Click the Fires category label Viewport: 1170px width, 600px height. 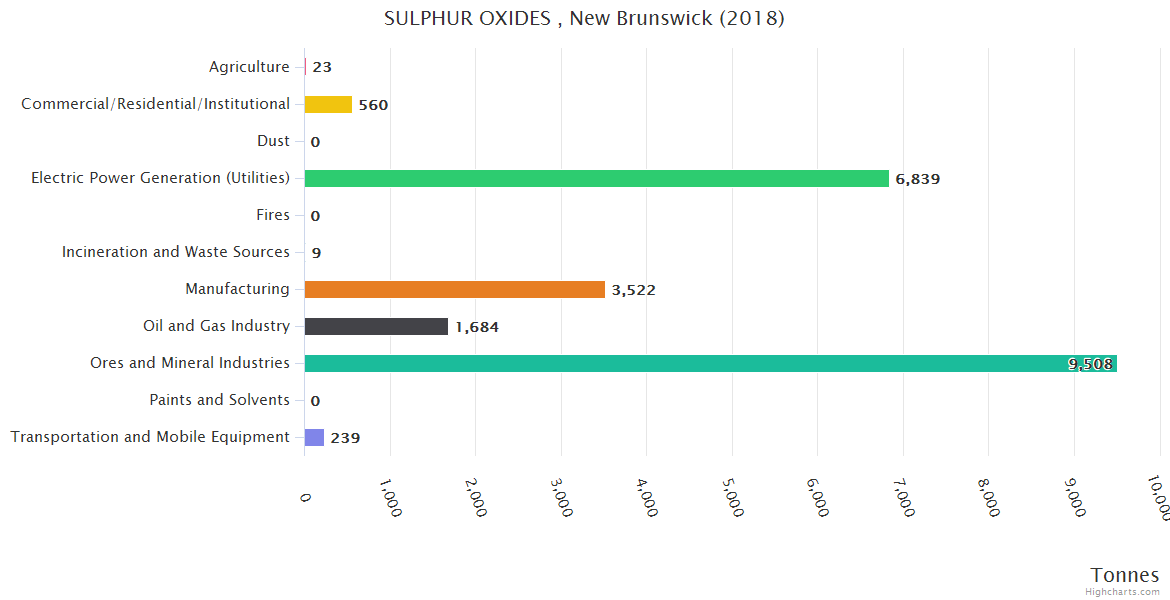click(x=273, y=215)
